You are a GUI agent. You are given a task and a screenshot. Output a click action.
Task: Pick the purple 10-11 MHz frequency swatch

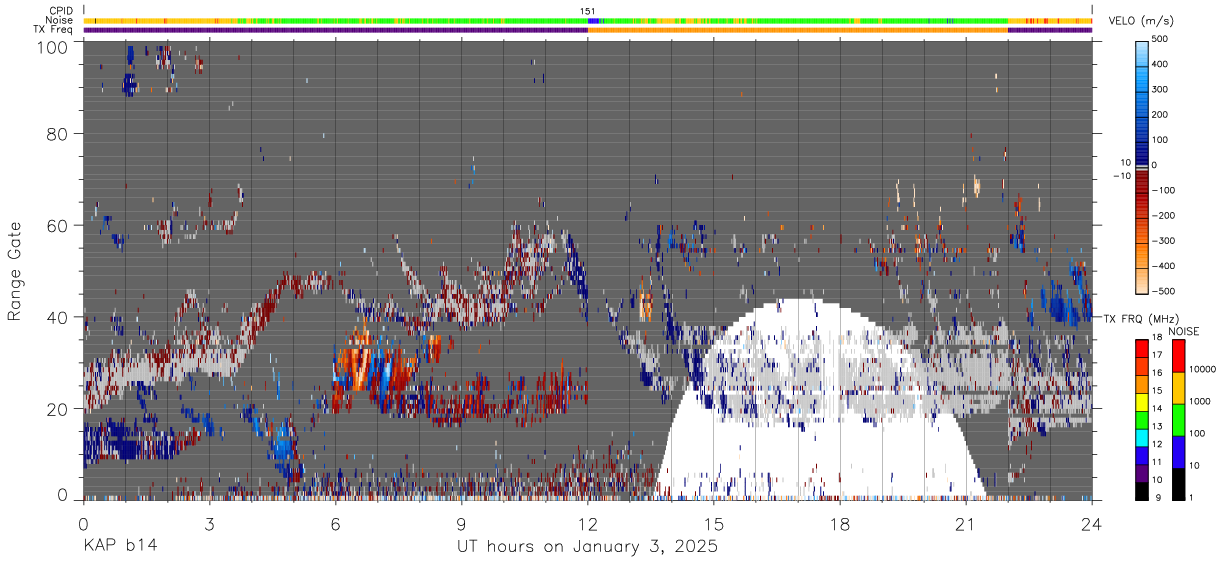point(1141,471)
